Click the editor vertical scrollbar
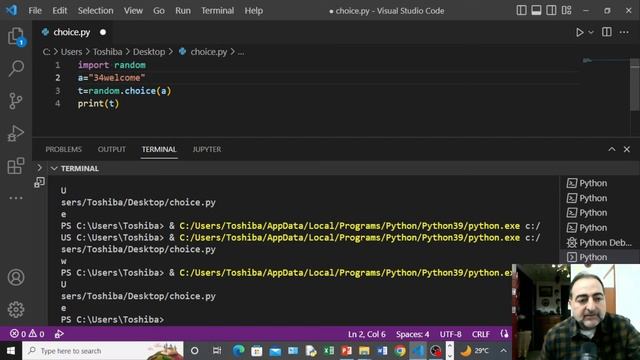 click(x=634, y=84)
